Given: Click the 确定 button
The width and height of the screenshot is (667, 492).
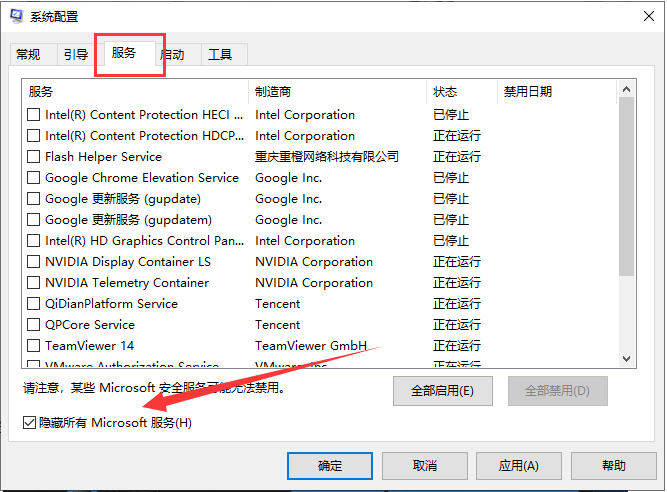Looking at the screenshot, I should tap(329, 466).
